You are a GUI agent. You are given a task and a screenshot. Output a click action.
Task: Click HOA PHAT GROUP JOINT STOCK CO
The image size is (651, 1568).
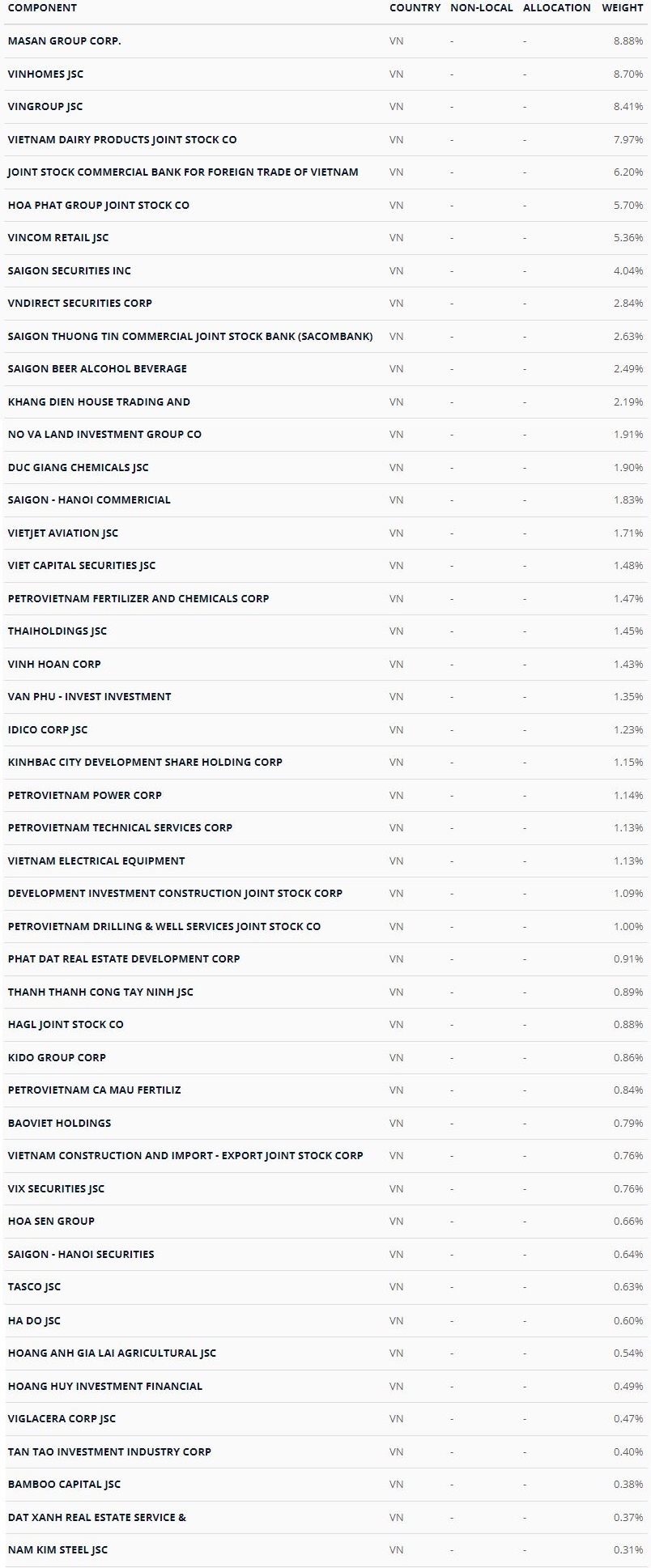click(x=98, y=206)
